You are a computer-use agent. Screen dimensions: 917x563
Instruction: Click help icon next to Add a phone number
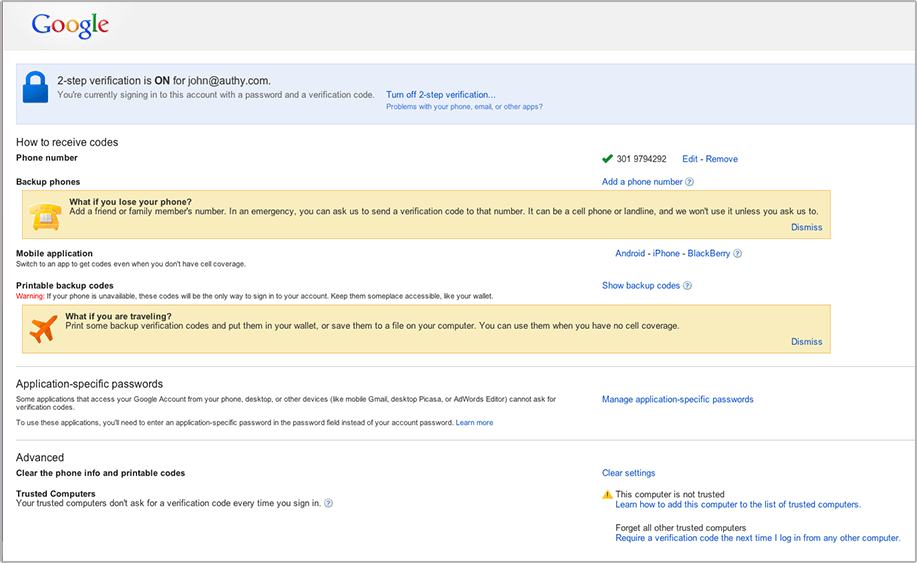point(689,182)
